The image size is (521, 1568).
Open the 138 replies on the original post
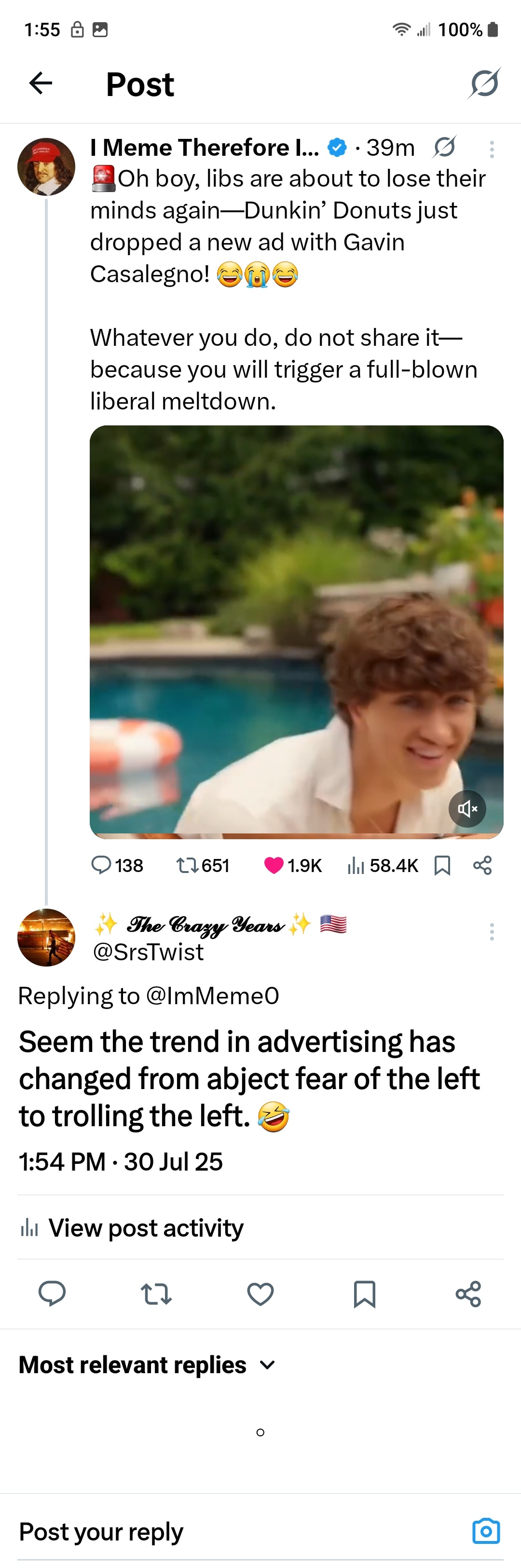click(117, 865)
